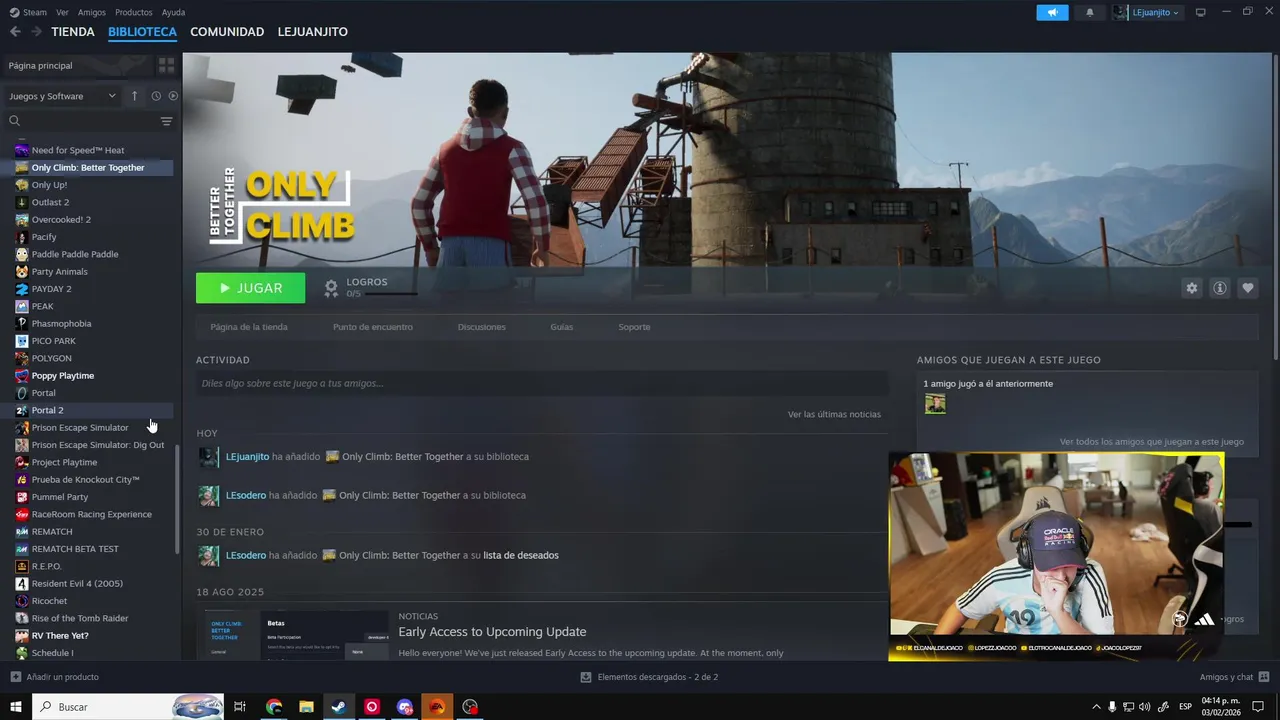Click the green JUGAR button
This screenshot has width=1280, height=720.
[251, 288]
